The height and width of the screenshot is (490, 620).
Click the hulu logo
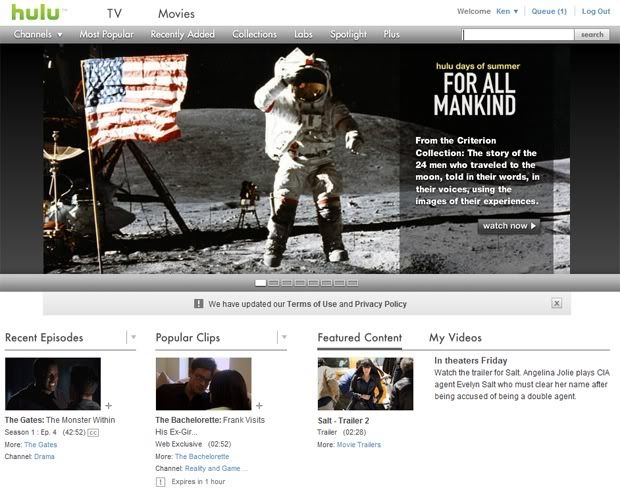click(36, 12)
